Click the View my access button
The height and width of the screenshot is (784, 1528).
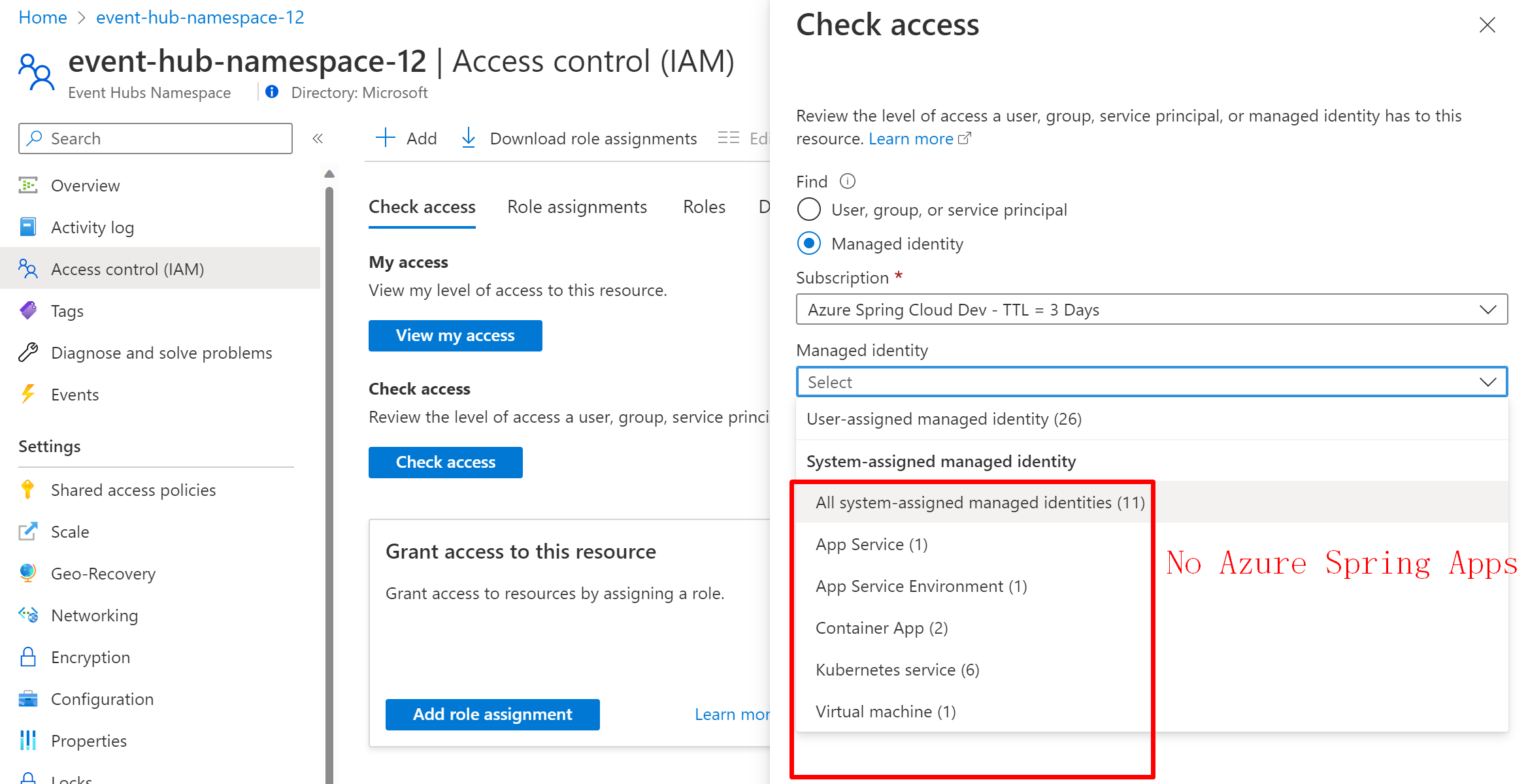click(x=456, y=336)
